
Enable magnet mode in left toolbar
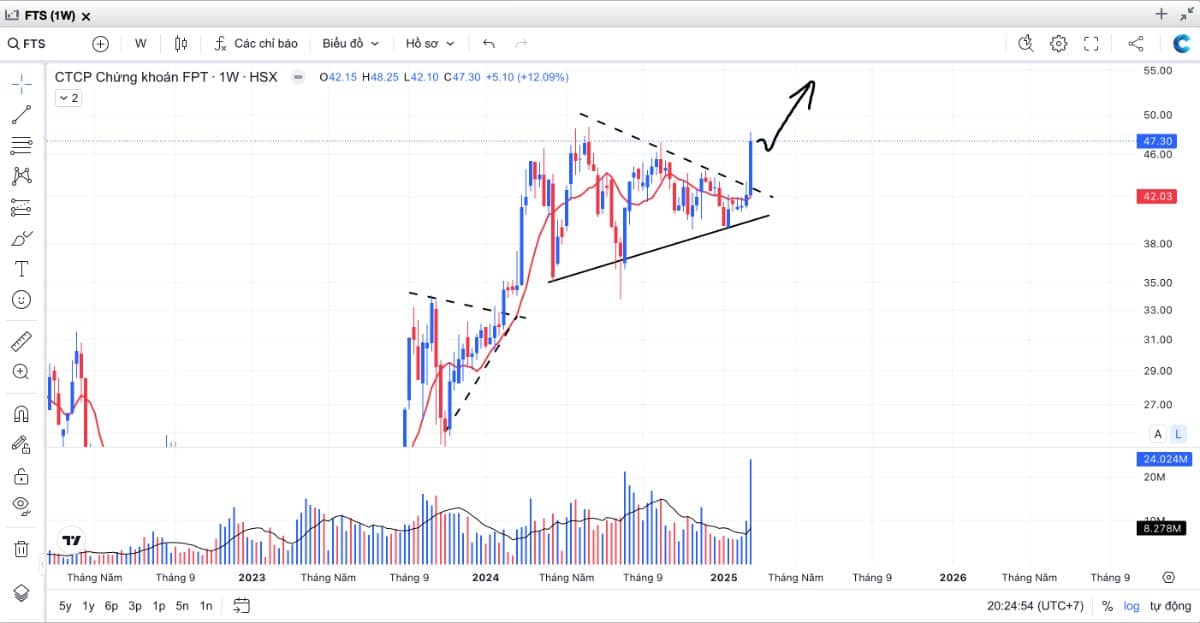tap(21, 413)
